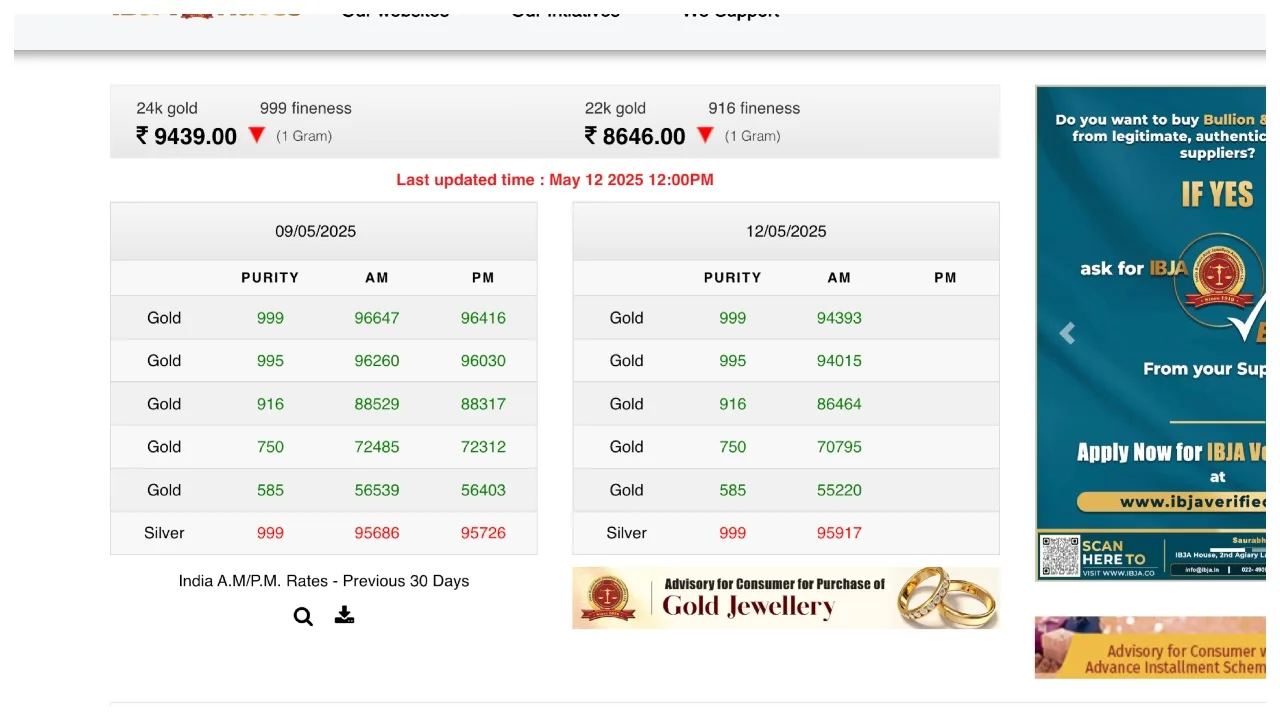Expand the Our Initiatives menu
Viewport: 1280px width, 720px height.
(565, 13)
